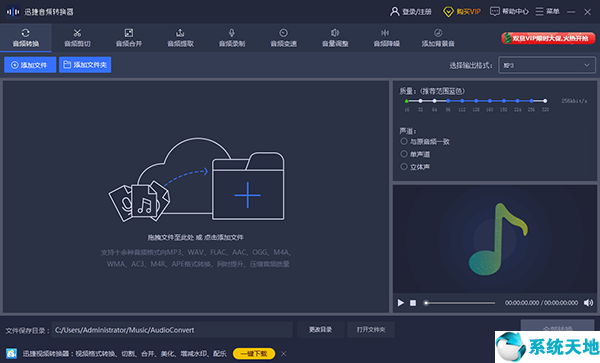Play the audio preview

400,303
